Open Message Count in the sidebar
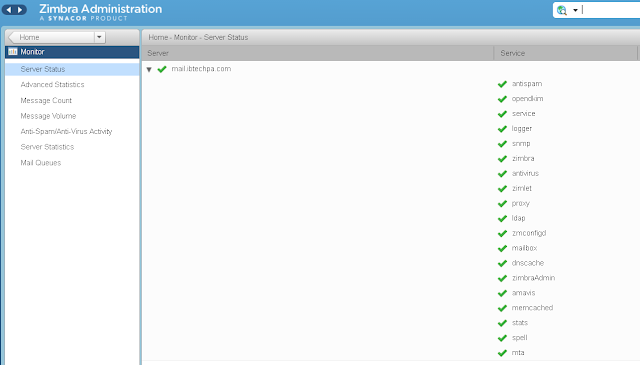 pyautogui.click(x=46, y=100)
